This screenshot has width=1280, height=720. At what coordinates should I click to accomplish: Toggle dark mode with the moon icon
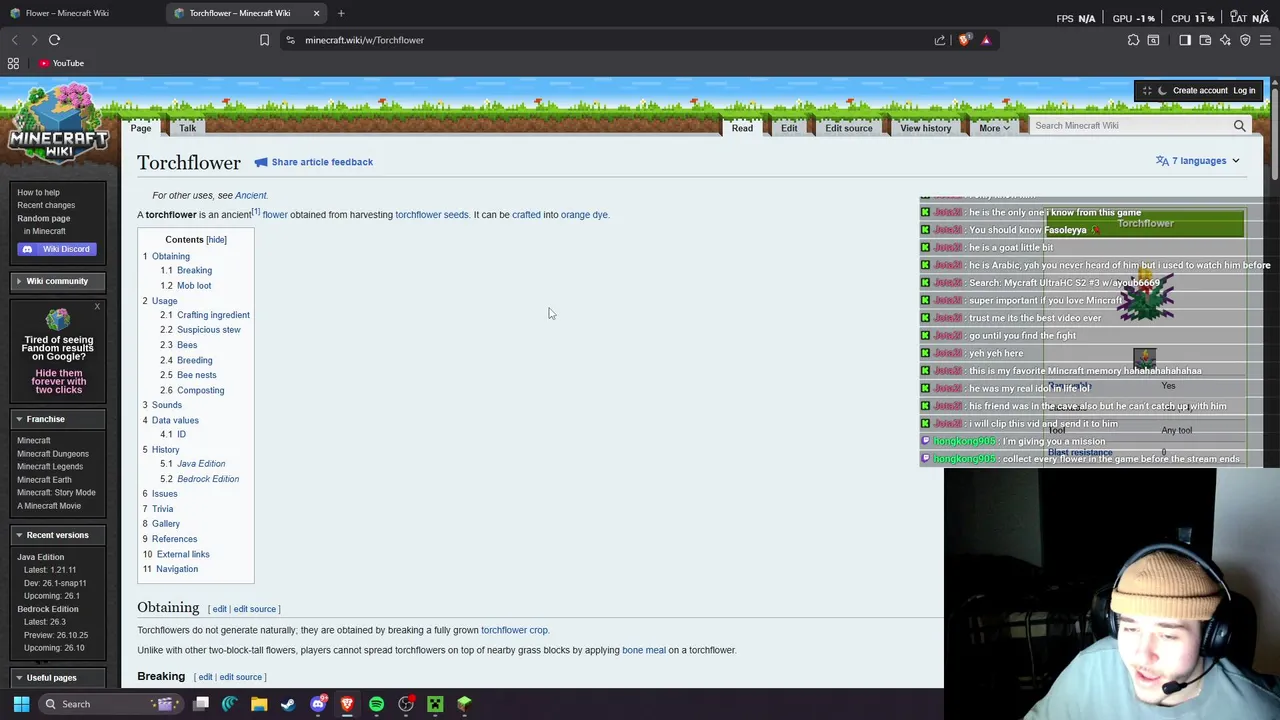click(1162, 91)
